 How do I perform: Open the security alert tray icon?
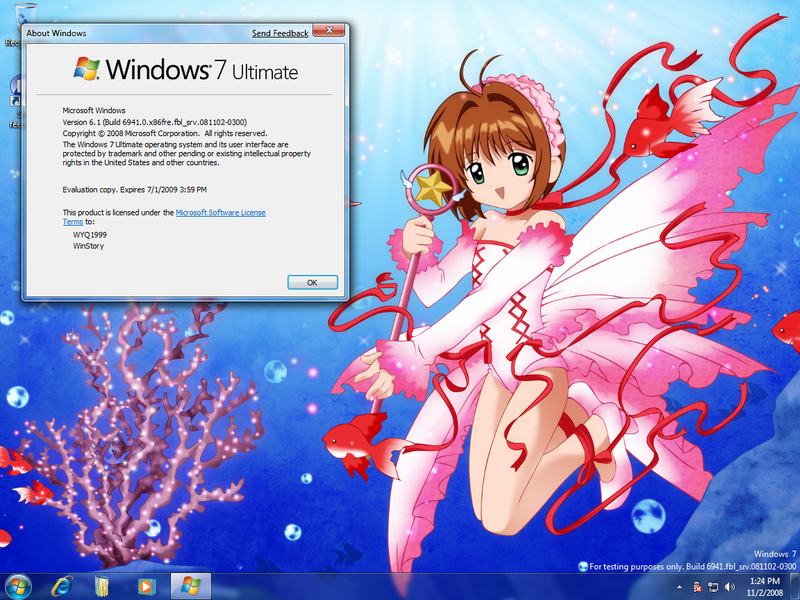coord(697,587)
